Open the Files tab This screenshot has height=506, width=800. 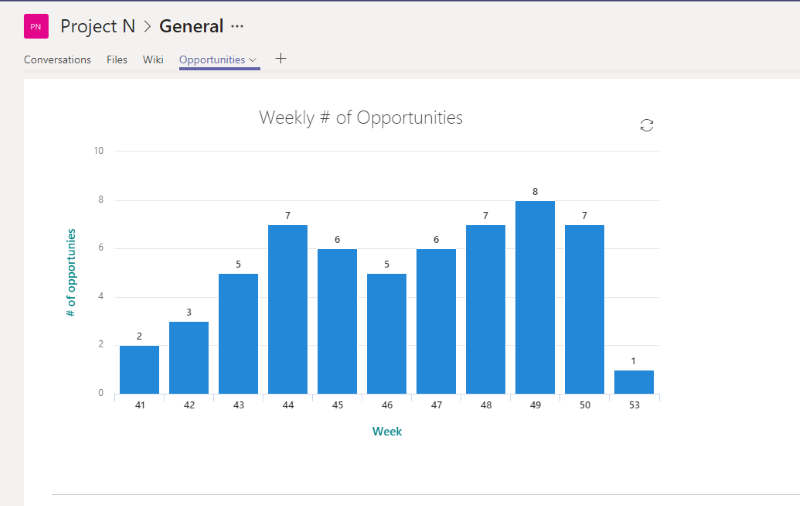click(x=117, y=60)
